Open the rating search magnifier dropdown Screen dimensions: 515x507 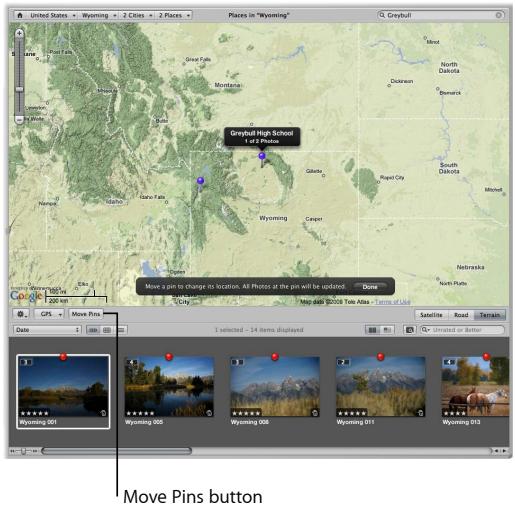pos(426,330)
